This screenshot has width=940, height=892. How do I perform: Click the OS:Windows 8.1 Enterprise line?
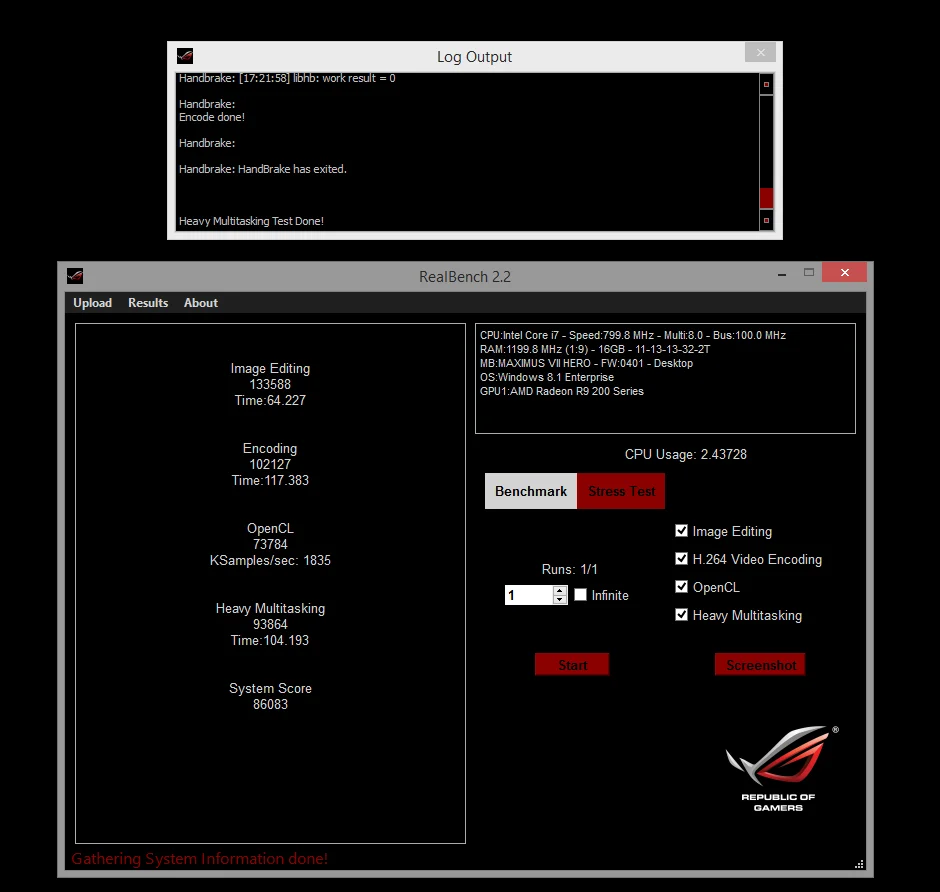(547, 377)
